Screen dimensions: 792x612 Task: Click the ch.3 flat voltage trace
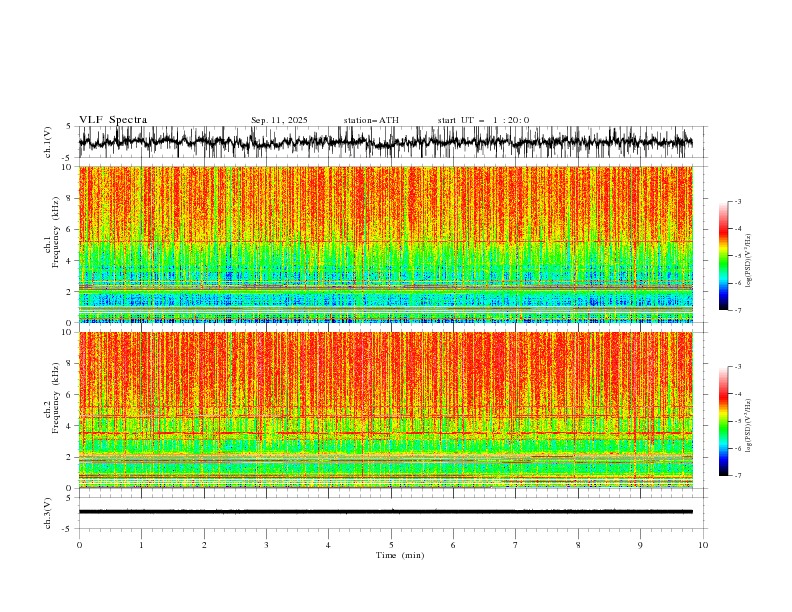click(385, 512)
